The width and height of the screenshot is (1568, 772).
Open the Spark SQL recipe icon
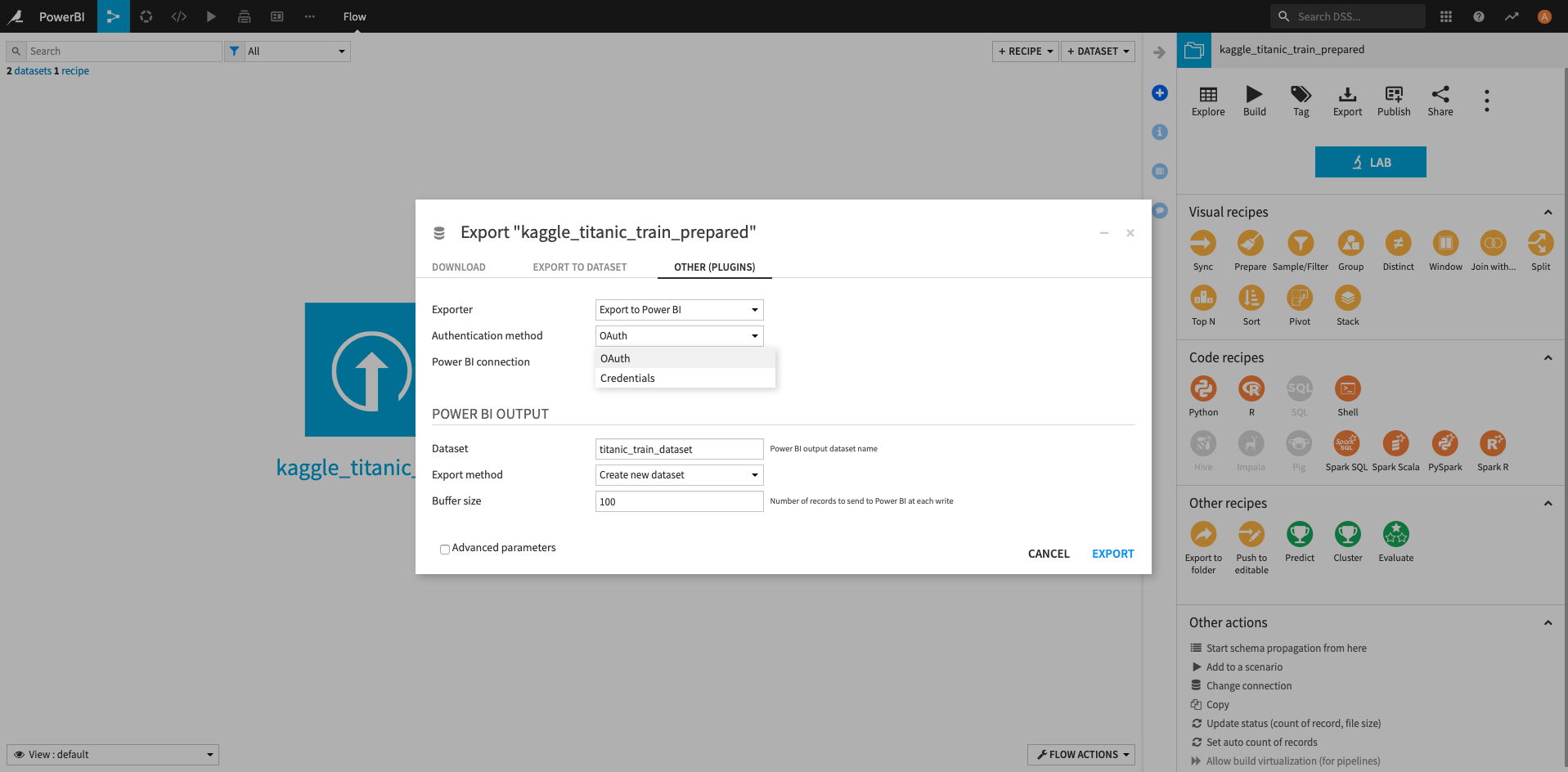[1346, 444]
